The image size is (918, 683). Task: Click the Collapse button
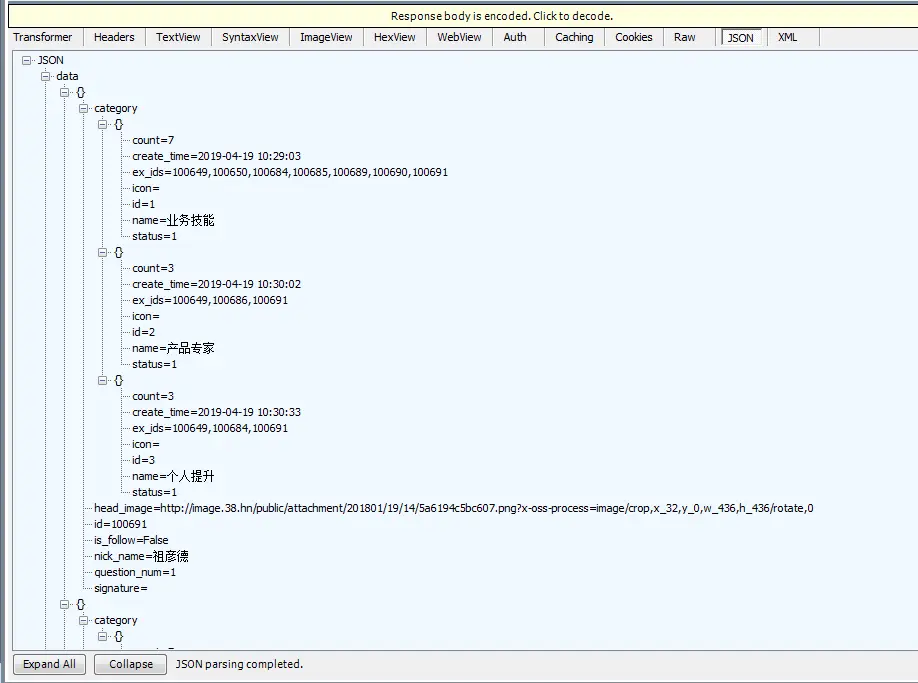(131, 664)
